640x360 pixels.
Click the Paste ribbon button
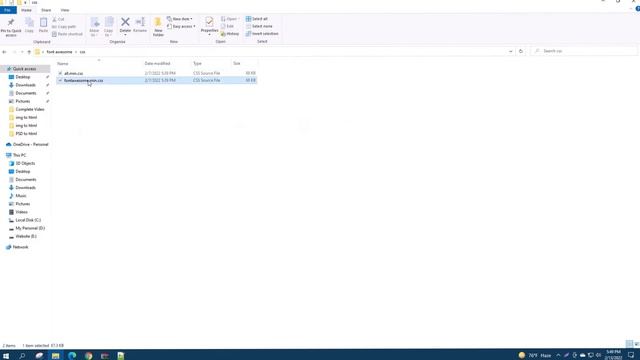pos(43,25)
